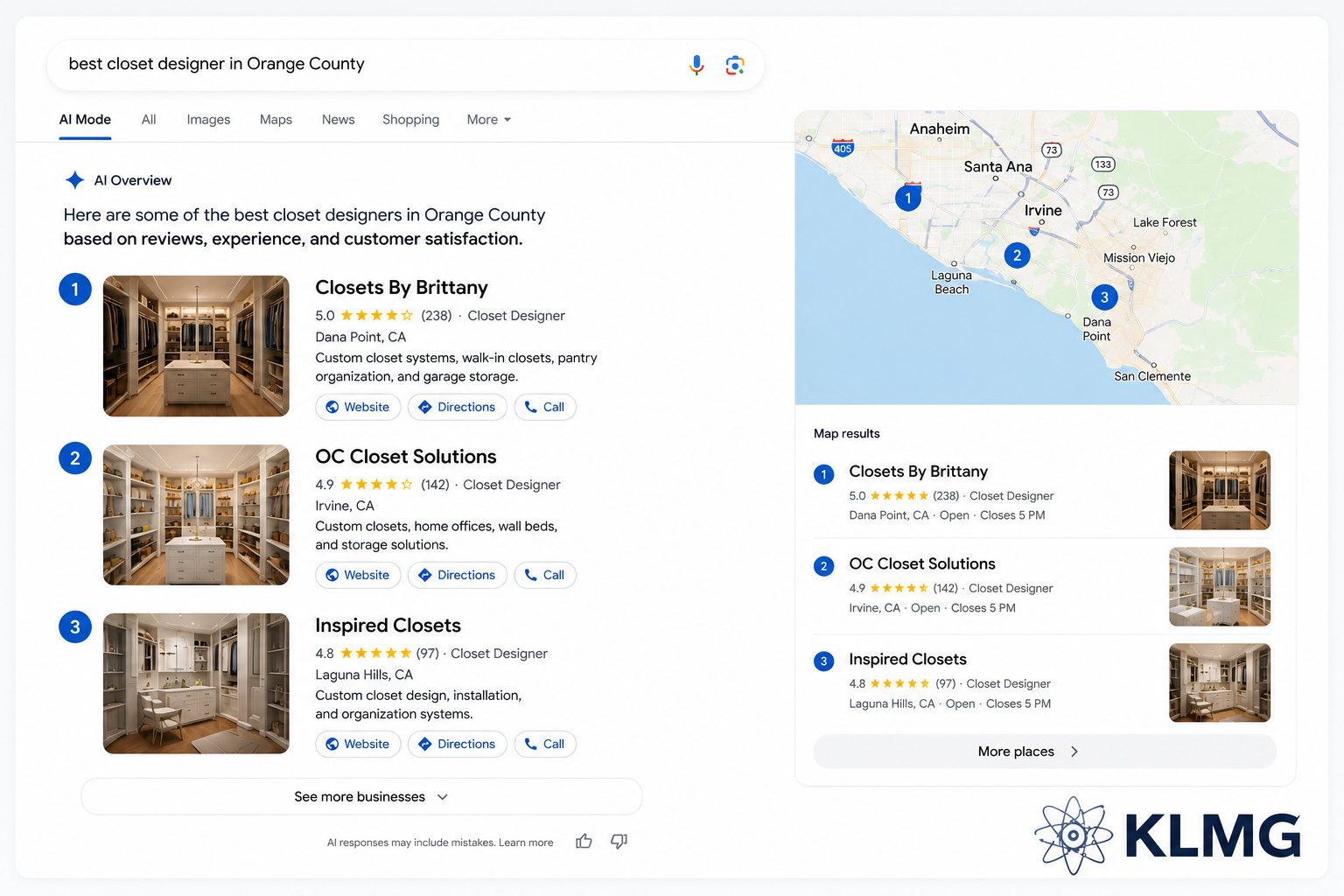
Task: Open Closets By Brittany map result thumbnail
Action: tap(1220, 490)
